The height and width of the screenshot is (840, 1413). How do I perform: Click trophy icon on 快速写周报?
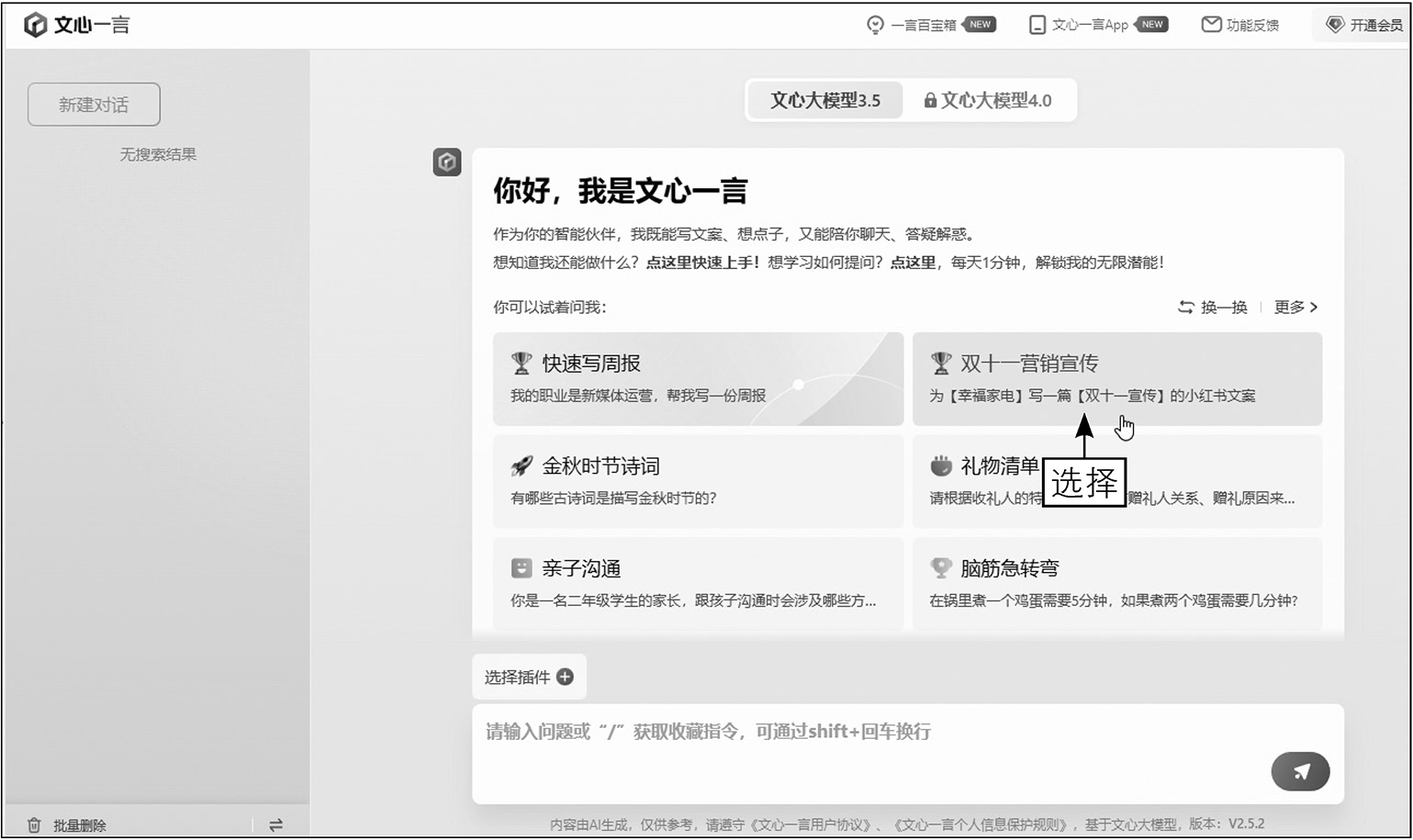[521, 364]
